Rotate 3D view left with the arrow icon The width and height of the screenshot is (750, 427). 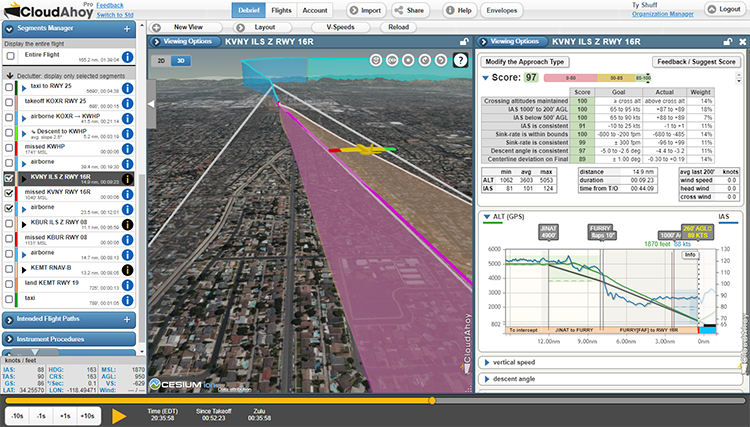[425, 60]
